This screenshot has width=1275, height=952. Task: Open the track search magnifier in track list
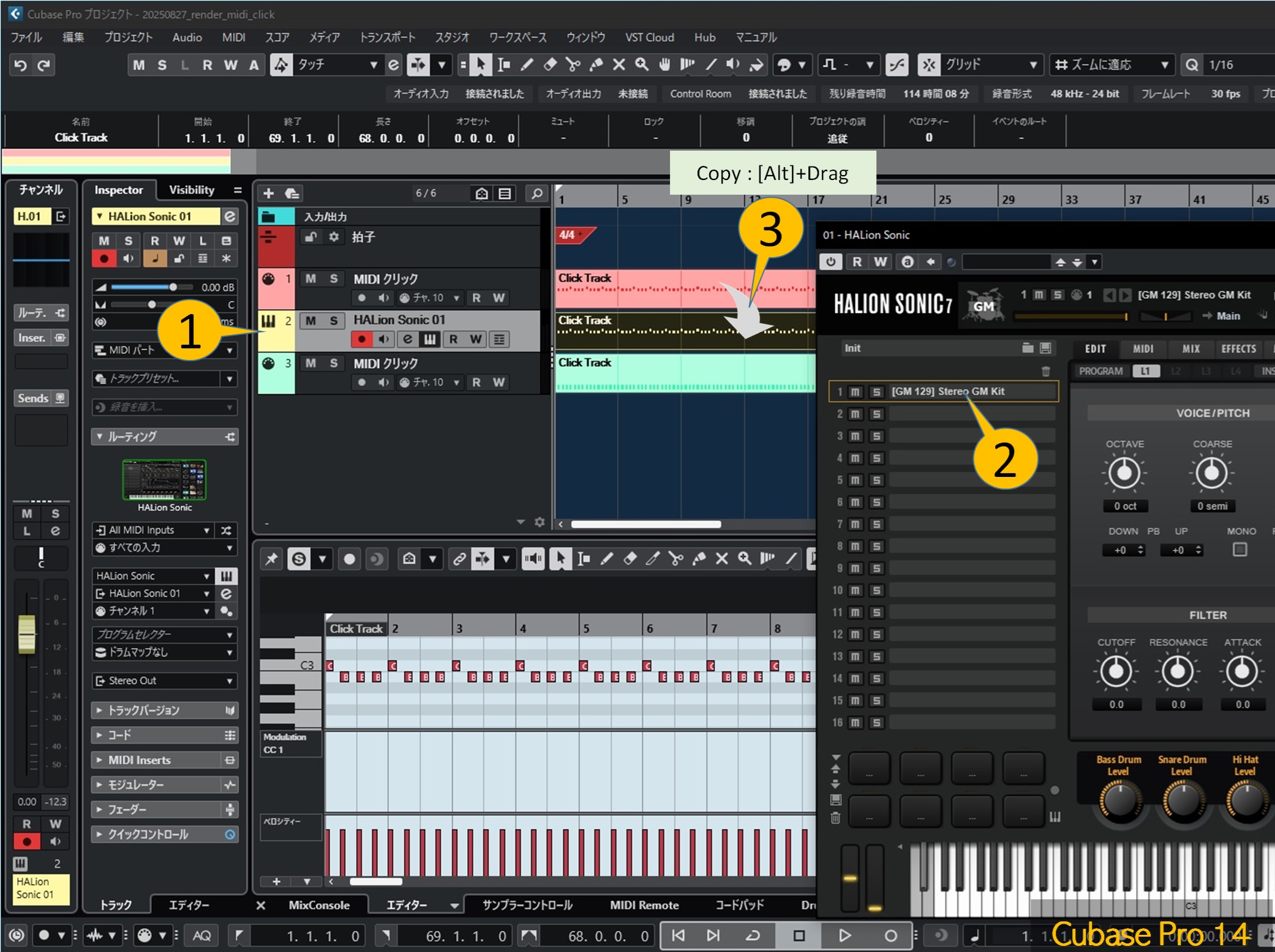point(536,193)
